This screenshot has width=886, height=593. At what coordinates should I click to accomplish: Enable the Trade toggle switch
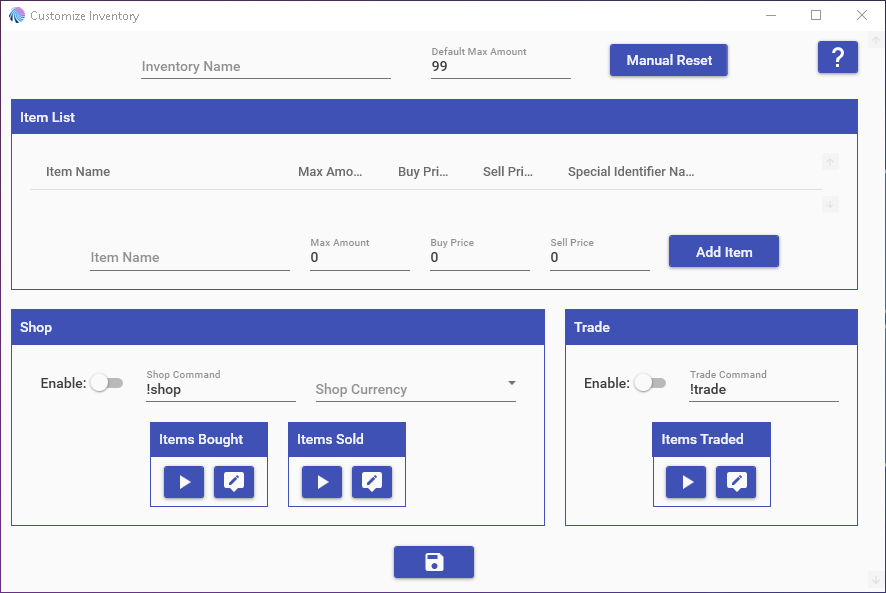[650, 383]
